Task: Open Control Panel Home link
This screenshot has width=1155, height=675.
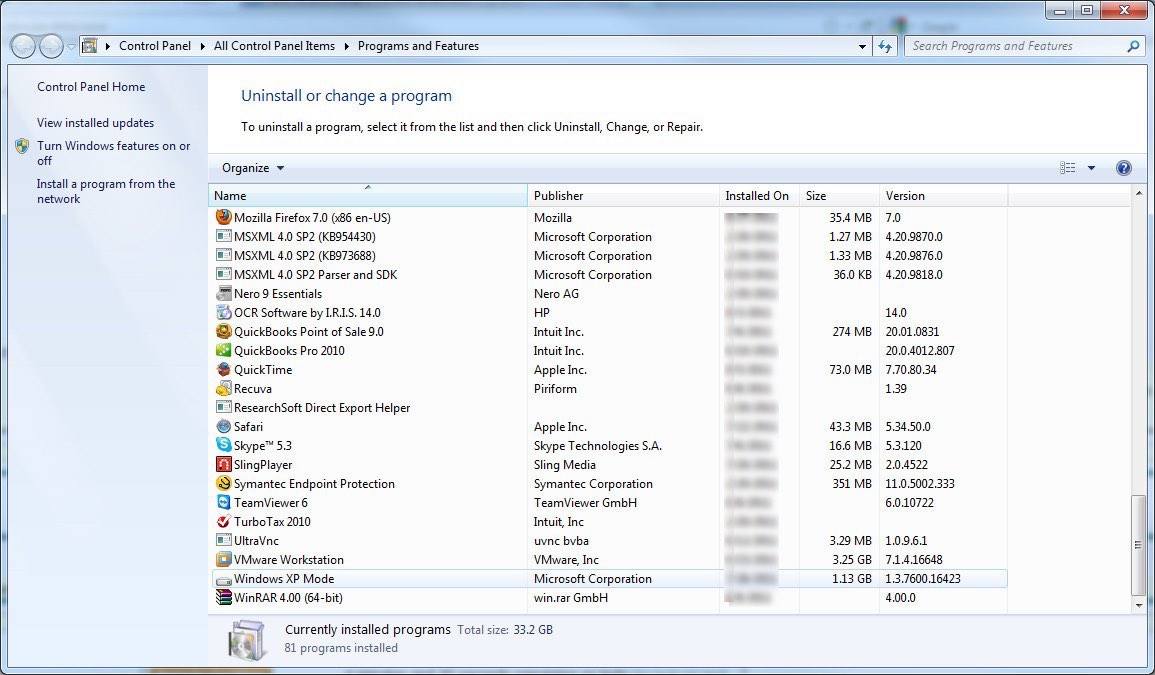Action: point(91,87)
